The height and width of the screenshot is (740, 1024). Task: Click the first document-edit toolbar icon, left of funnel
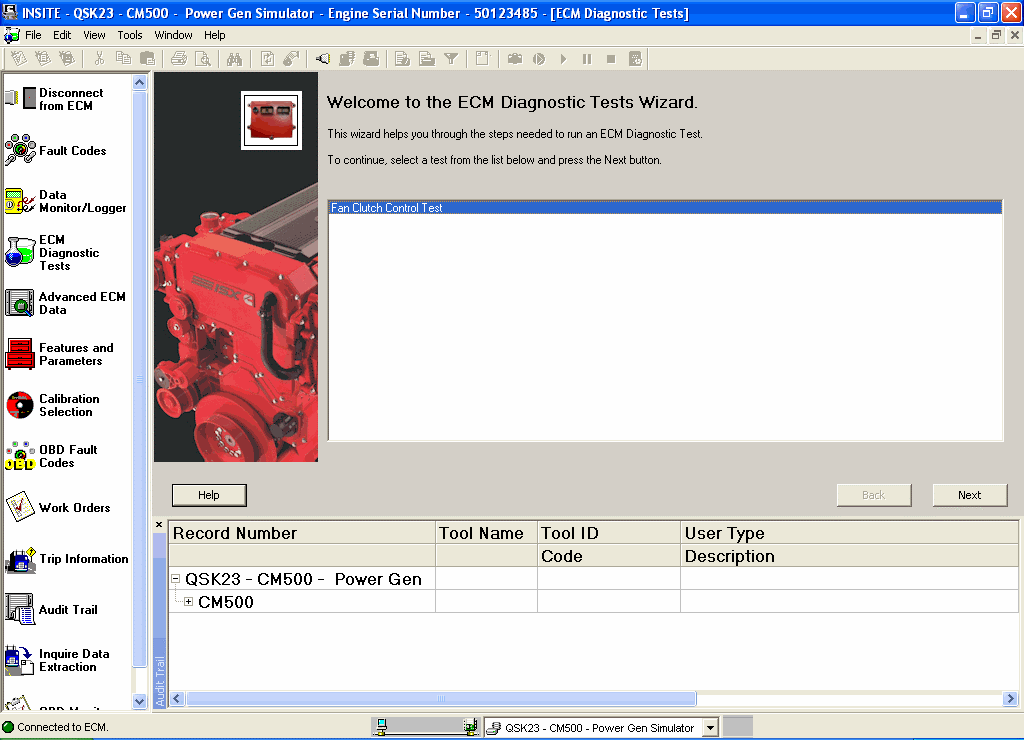[x=402, y=59]
